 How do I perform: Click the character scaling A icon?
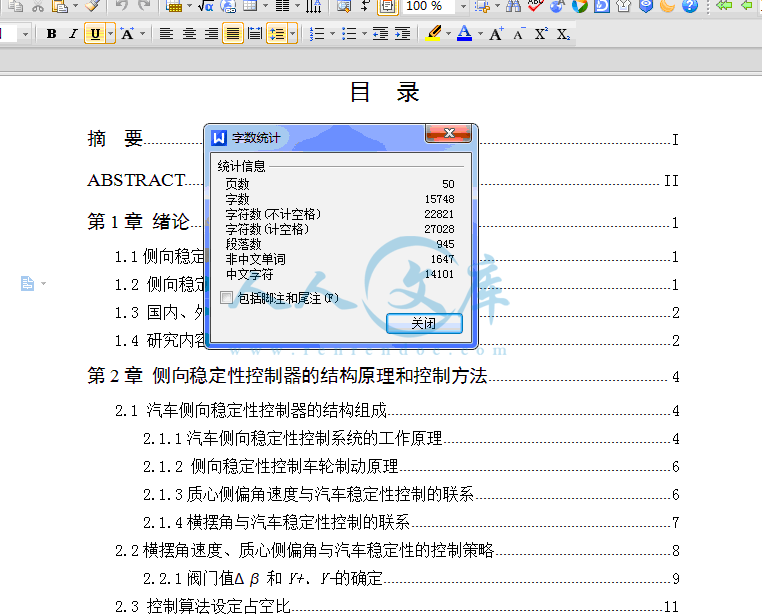click(127, 34)
